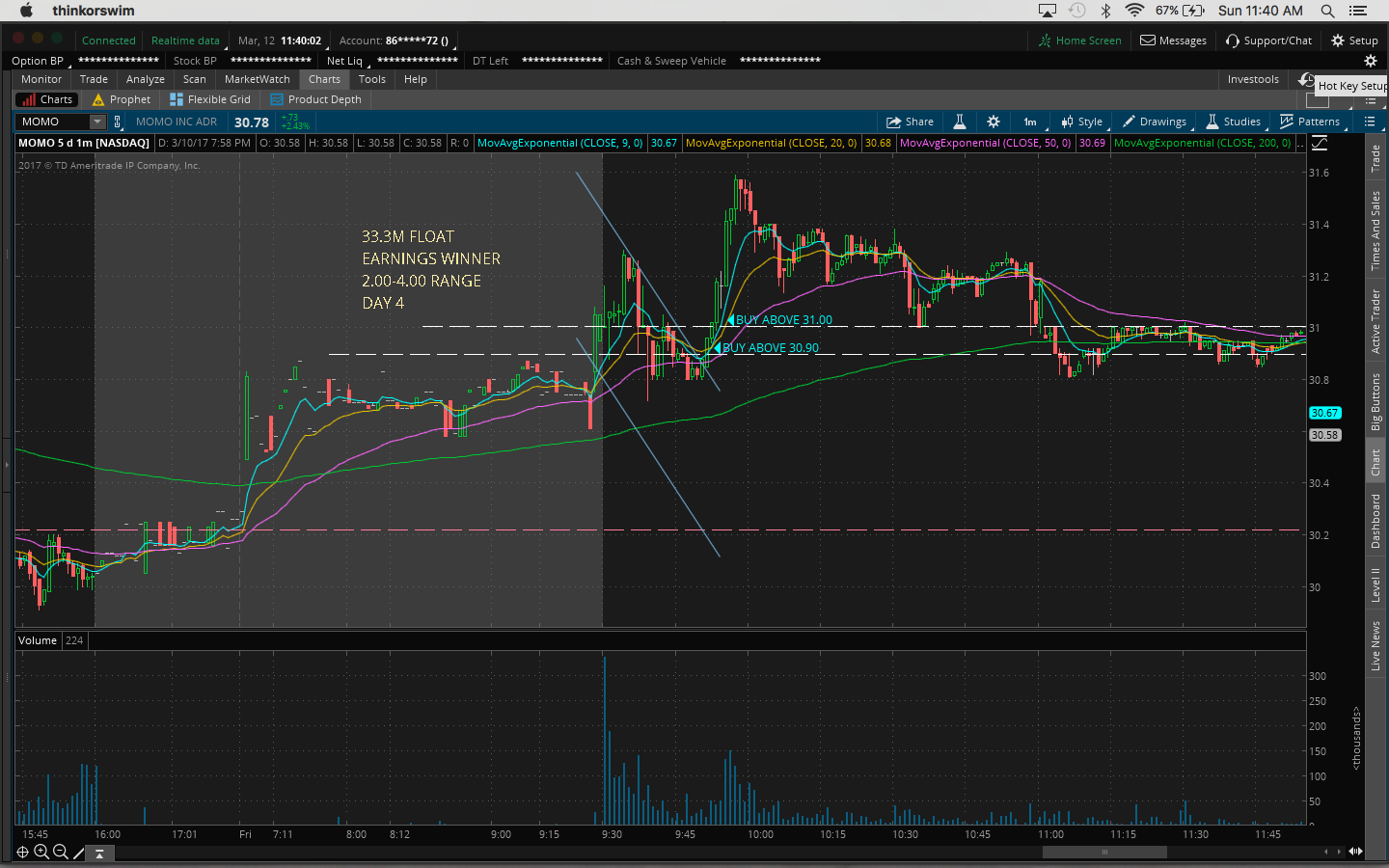
Task: Open the Setup menu
Action: coord(1354,41)
